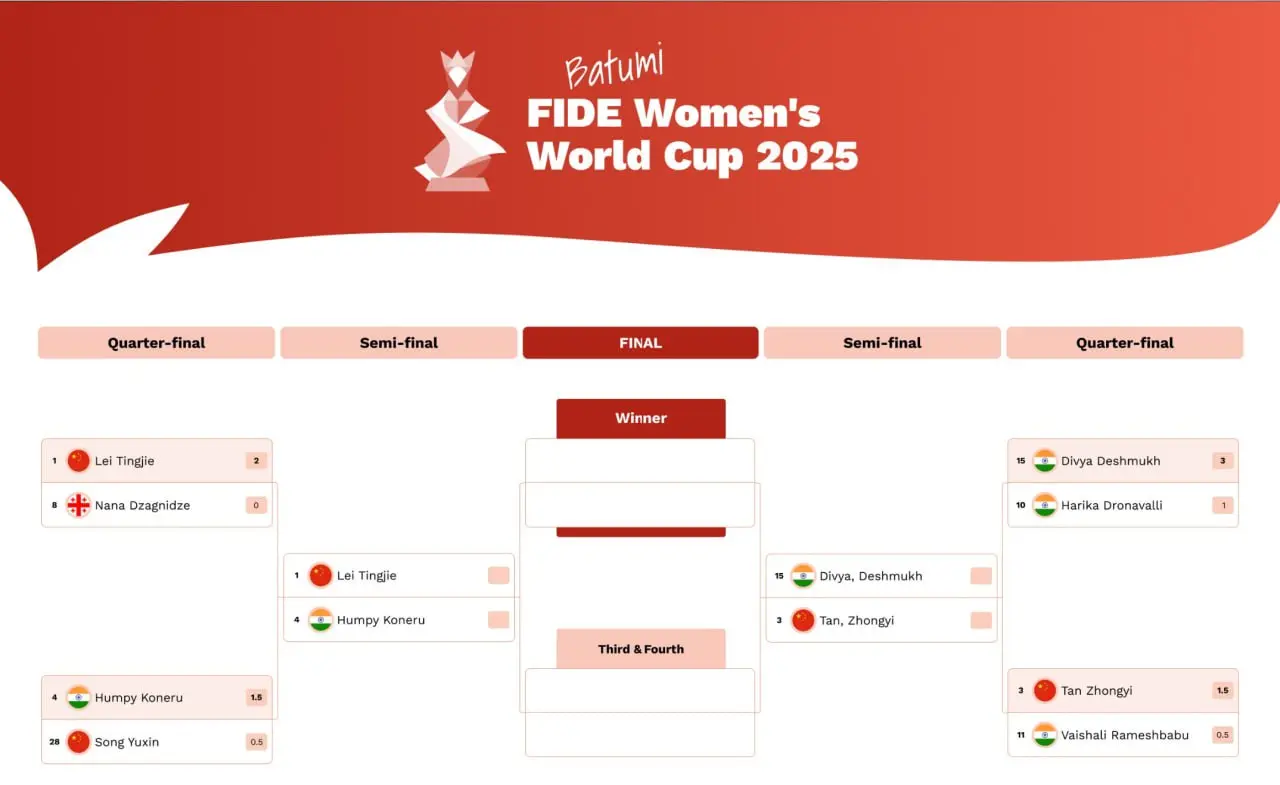The height and width of the screenshot is (785, 1280).
Task: Open Vaishali Rameshbabu player name
Action: click(x=1125, y=735)
